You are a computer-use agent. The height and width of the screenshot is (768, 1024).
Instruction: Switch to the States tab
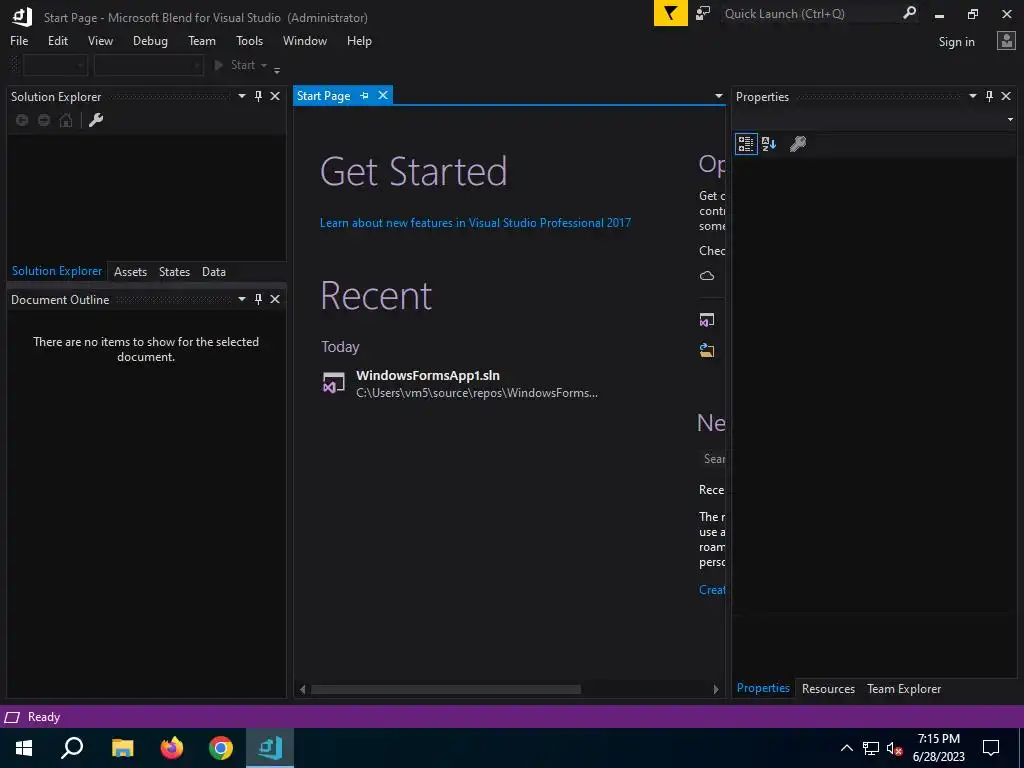pos(174,272)
